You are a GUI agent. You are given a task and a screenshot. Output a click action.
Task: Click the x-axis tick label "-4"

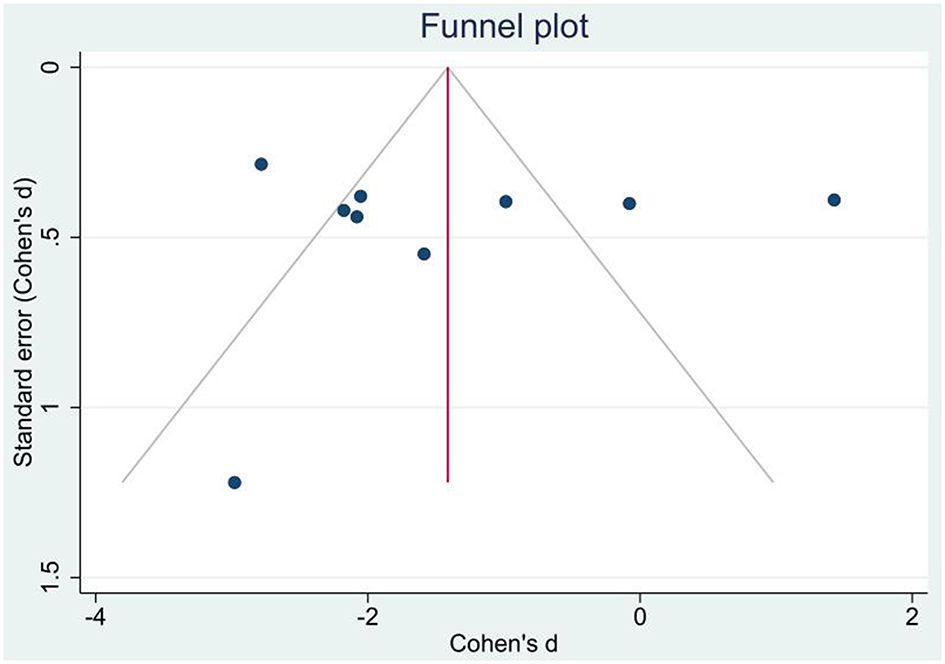coord(95,612)
